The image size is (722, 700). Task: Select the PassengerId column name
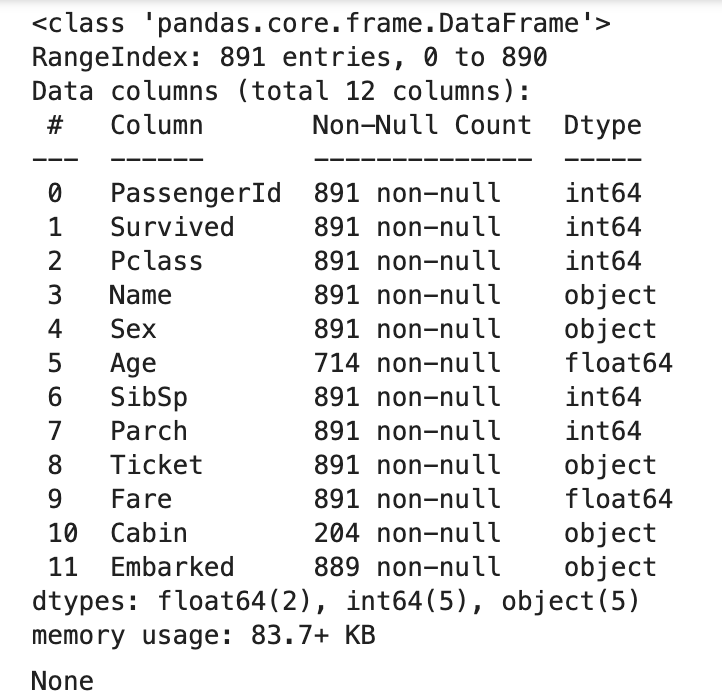click(x=196, y=193)
